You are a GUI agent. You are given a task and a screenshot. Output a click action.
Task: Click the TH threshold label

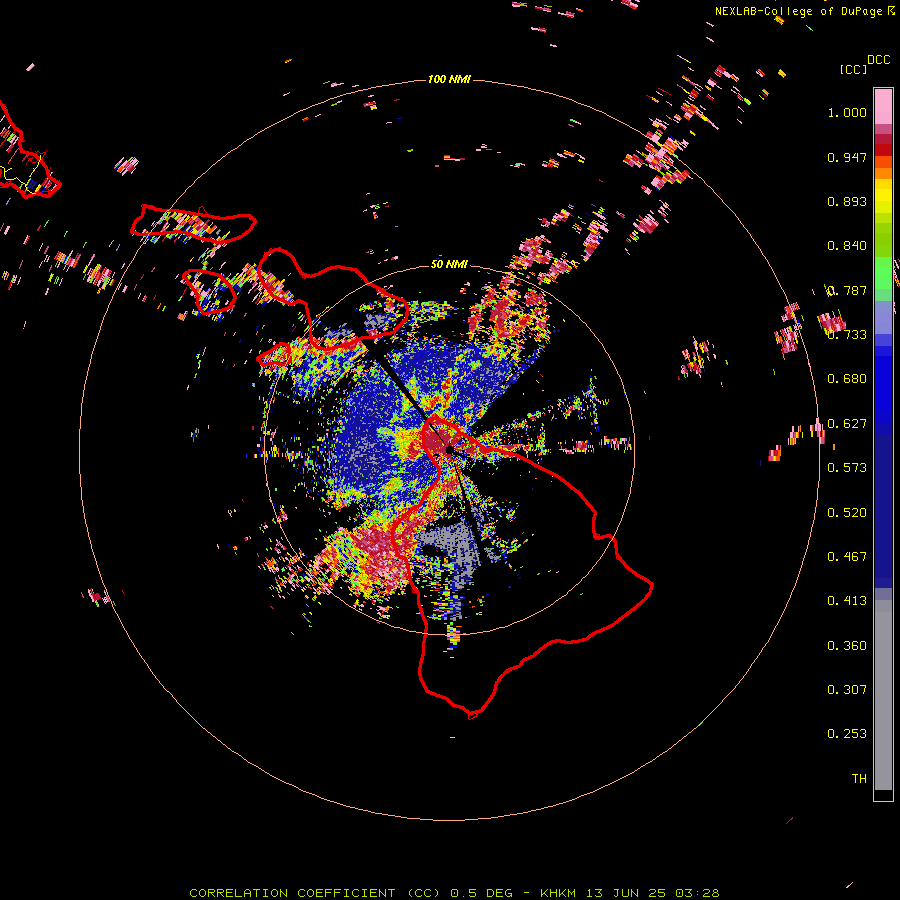tap(859, 779)
